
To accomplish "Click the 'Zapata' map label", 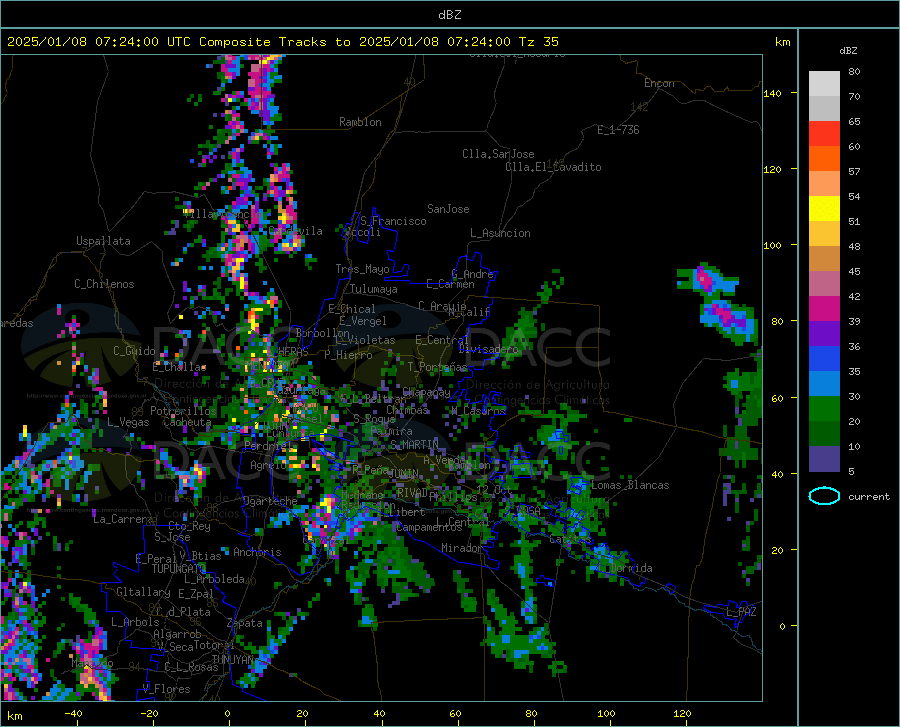I will 245,623.
